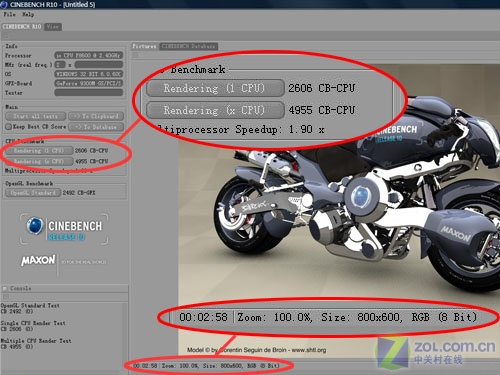Run Rendering (1 CPU) in left panel
The width and height of the screenshot is (500, 375).
(x=39, y=151)
